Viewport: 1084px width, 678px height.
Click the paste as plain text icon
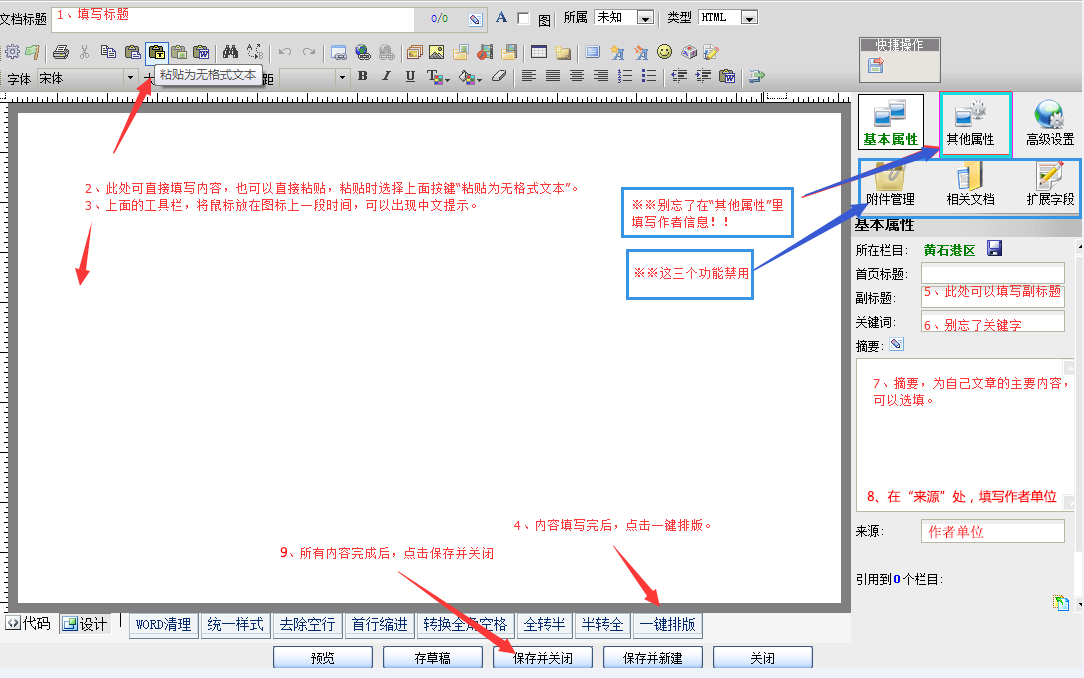tap(156, 52)
